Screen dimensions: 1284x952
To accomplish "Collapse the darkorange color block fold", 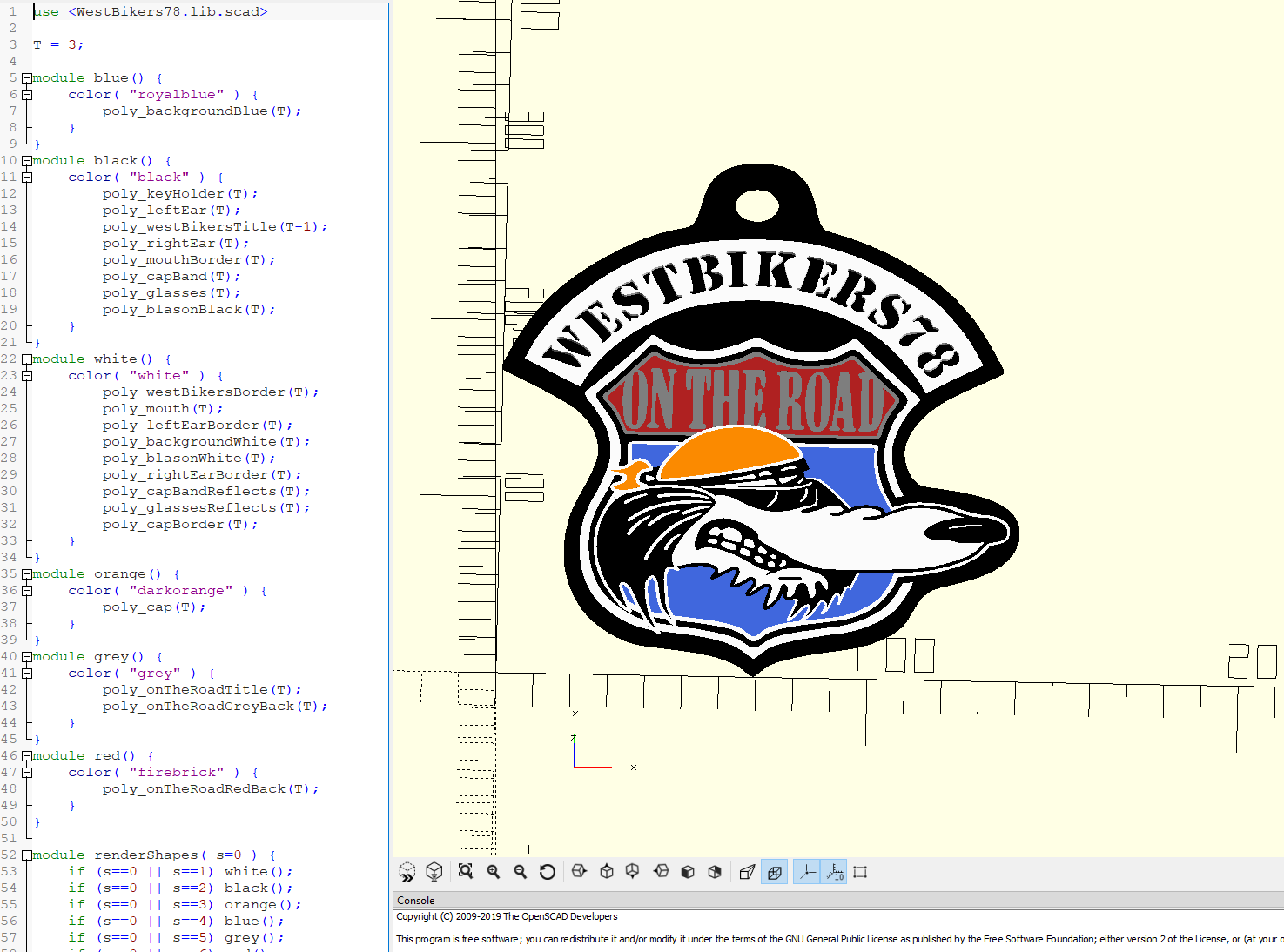I will [27, 591].
